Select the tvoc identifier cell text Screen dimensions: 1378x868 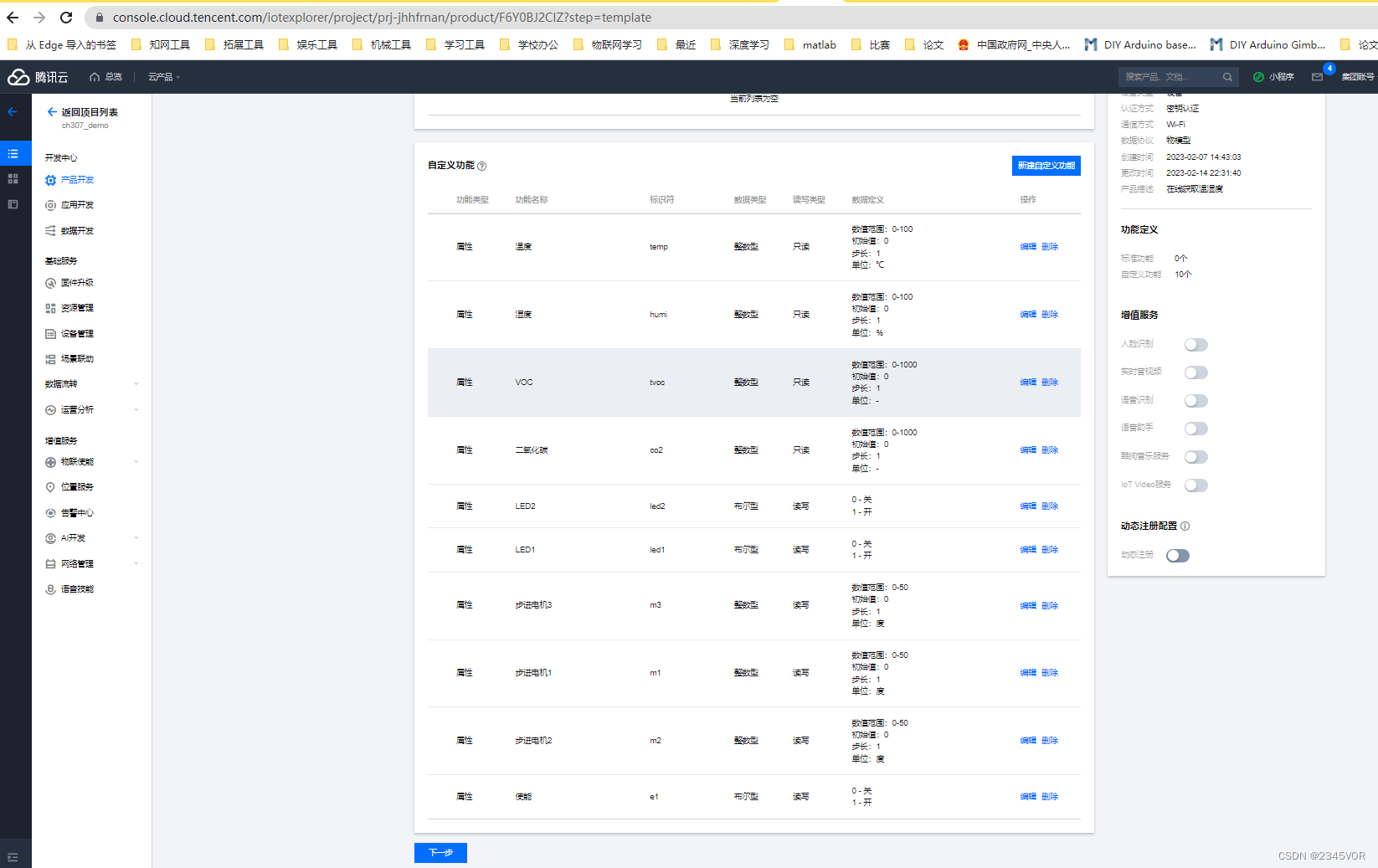tap(657, 383)
